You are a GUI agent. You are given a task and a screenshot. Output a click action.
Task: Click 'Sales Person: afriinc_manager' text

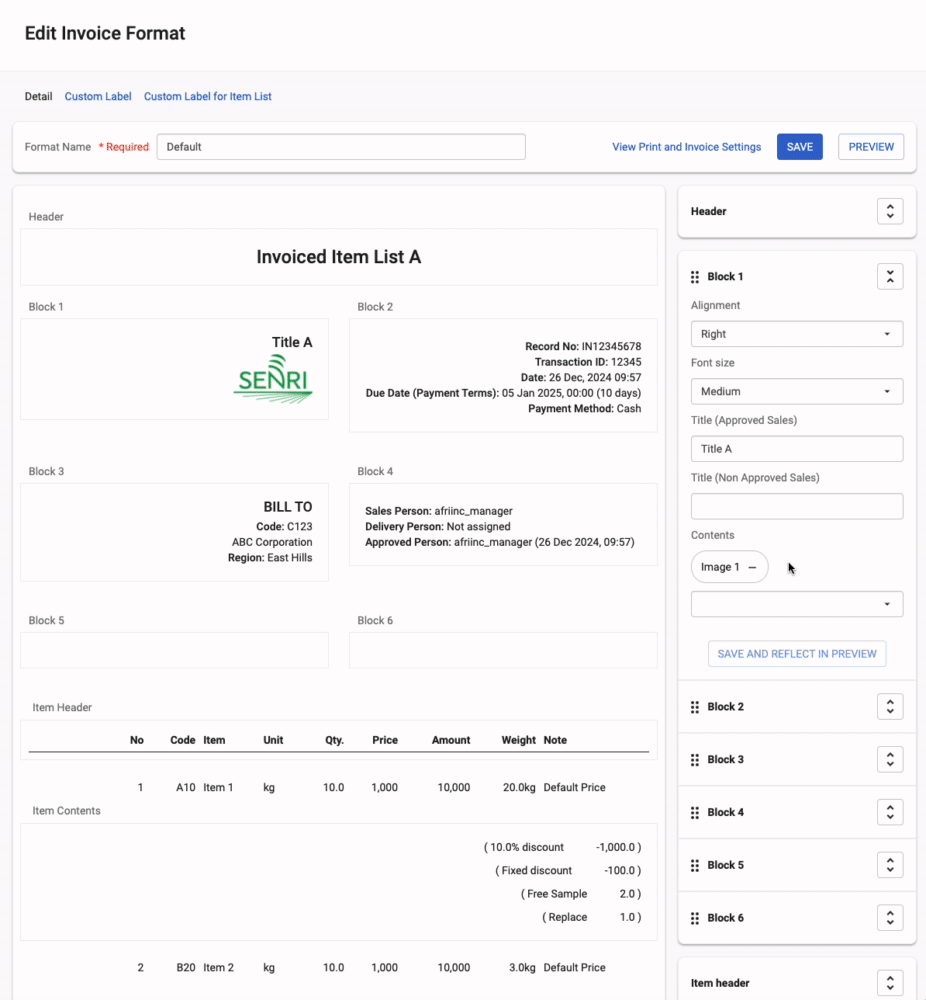point(439,511)
